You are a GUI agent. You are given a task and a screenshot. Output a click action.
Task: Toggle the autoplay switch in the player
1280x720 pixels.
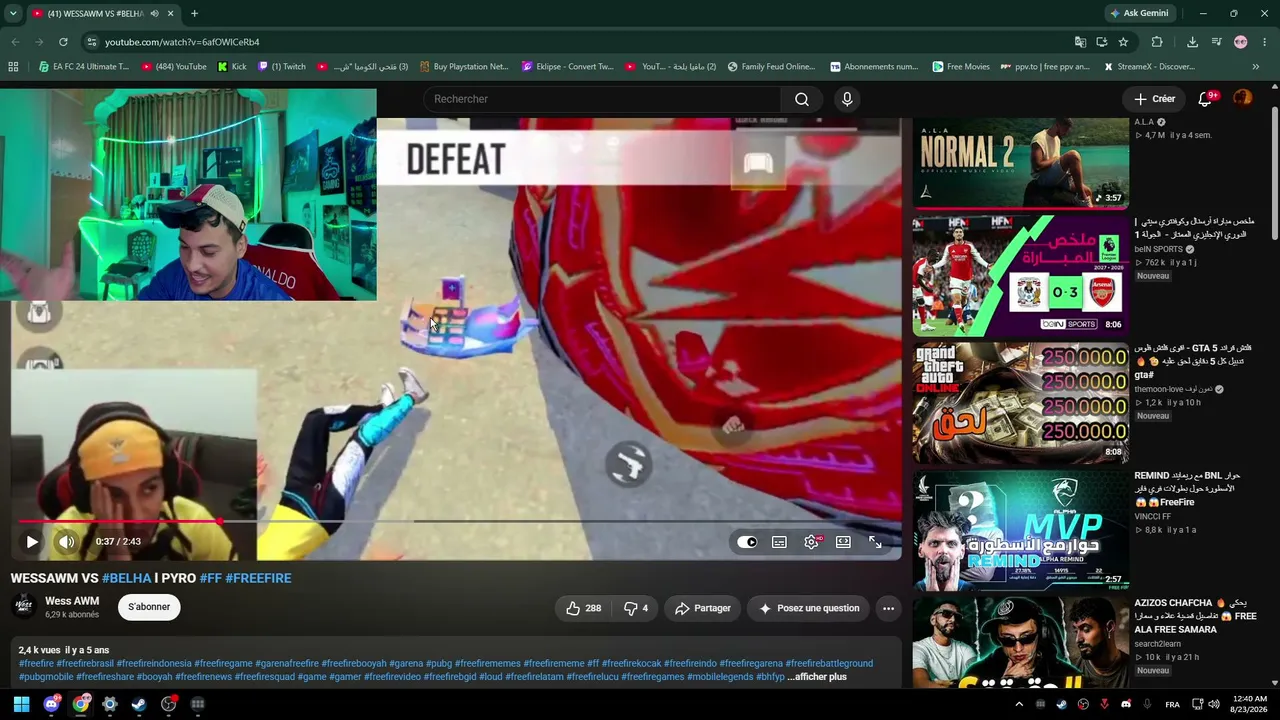click(747, 542)
